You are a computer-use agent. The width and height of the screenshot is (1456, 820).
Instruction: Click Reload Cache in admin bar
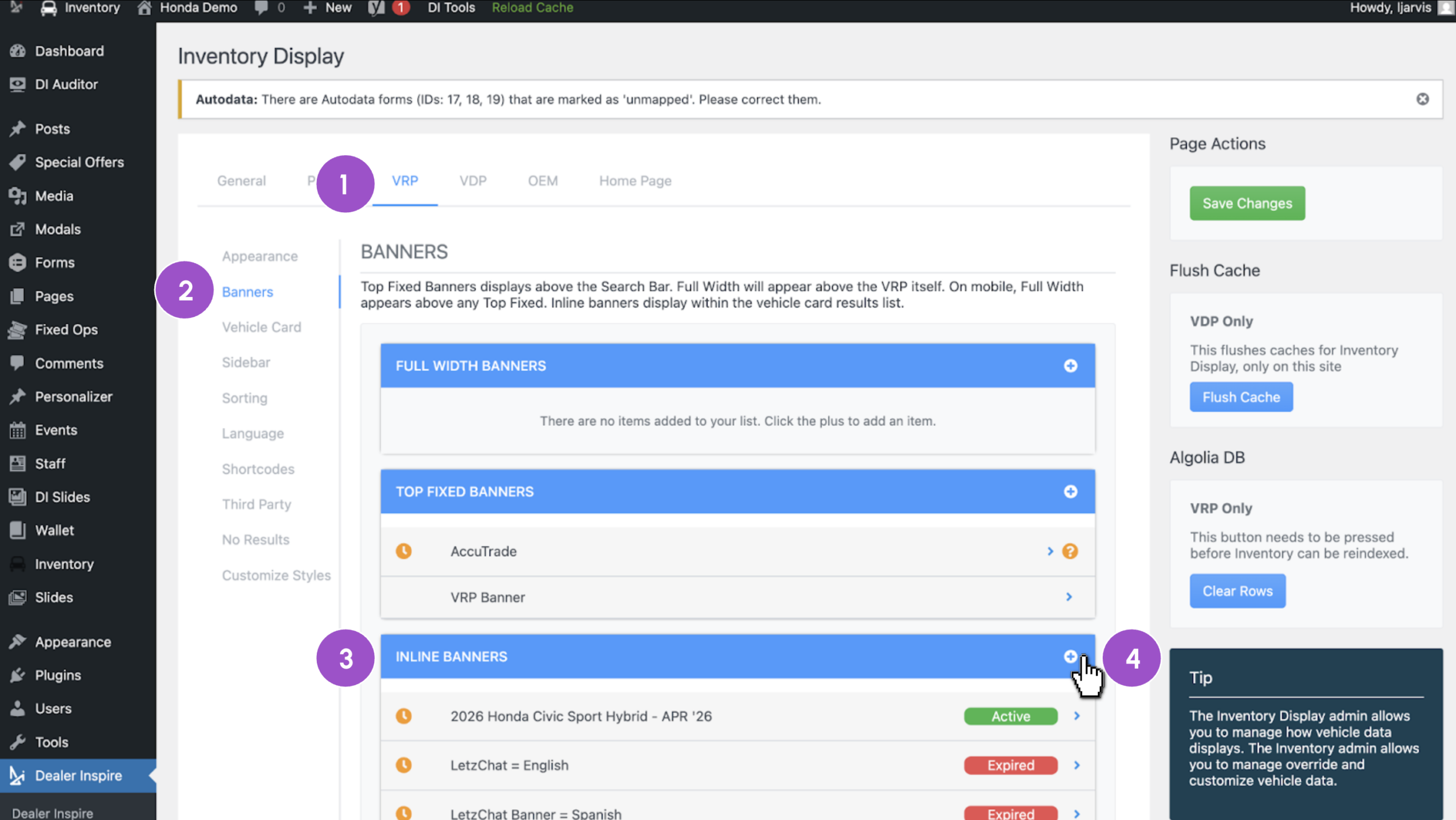tap(532, 8)
